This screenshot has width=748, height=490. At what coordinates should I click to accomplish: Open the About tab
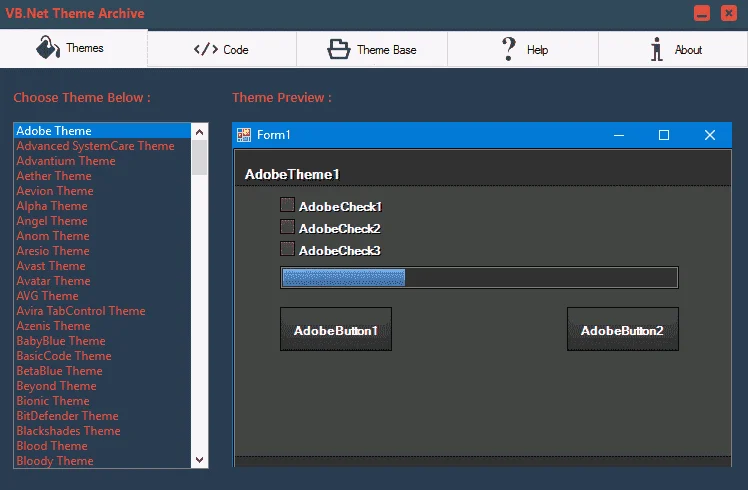pos(673,49)
